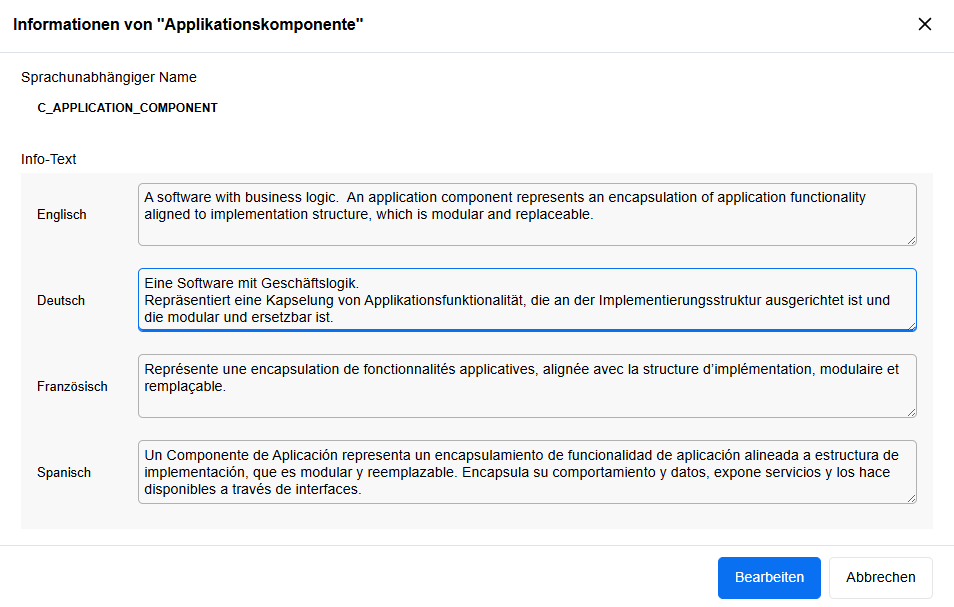Click the resize handle of the Englisch field
954x607 pixels.
pyautogui.click(x=911, y=240)
